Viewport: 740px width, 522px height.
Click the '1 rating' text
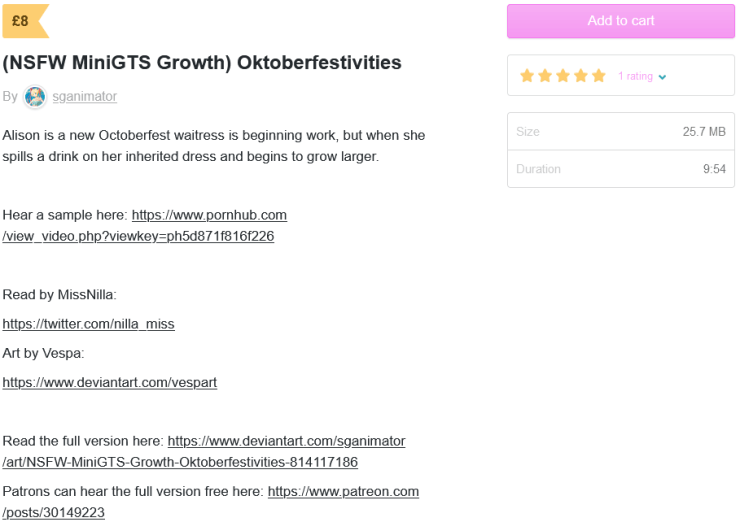tap(635, 76)
